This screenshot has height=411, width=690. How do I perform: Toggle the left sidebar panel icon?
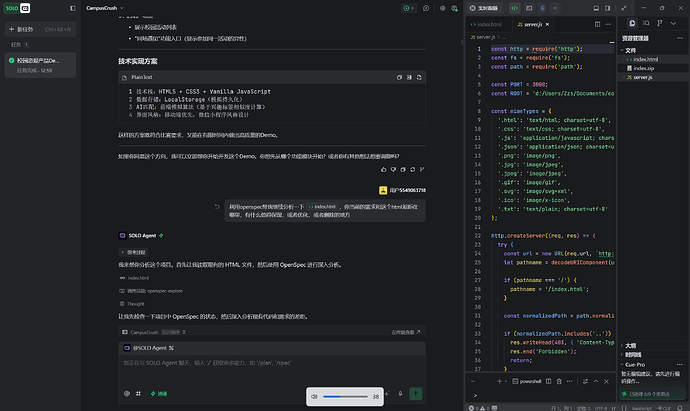[x=73, y=8]
